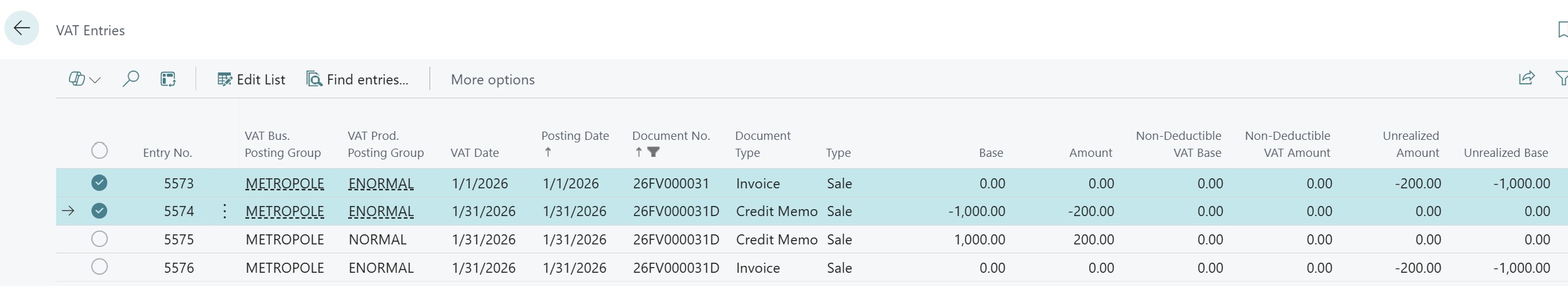Open the filter pane icon

click(1561, 79)
